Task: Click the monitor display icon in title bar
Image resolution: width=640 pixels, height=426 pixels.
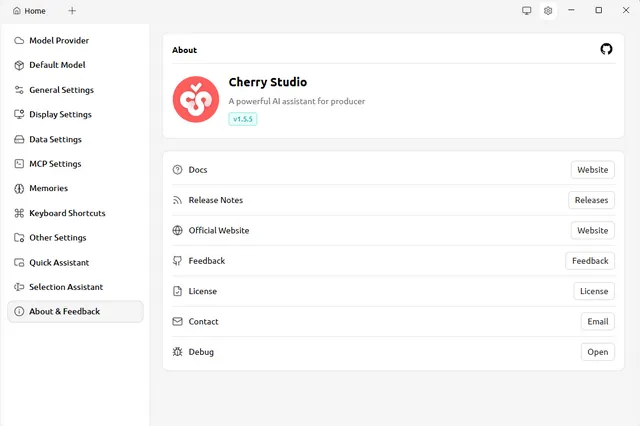Action: tap(527, 11)
